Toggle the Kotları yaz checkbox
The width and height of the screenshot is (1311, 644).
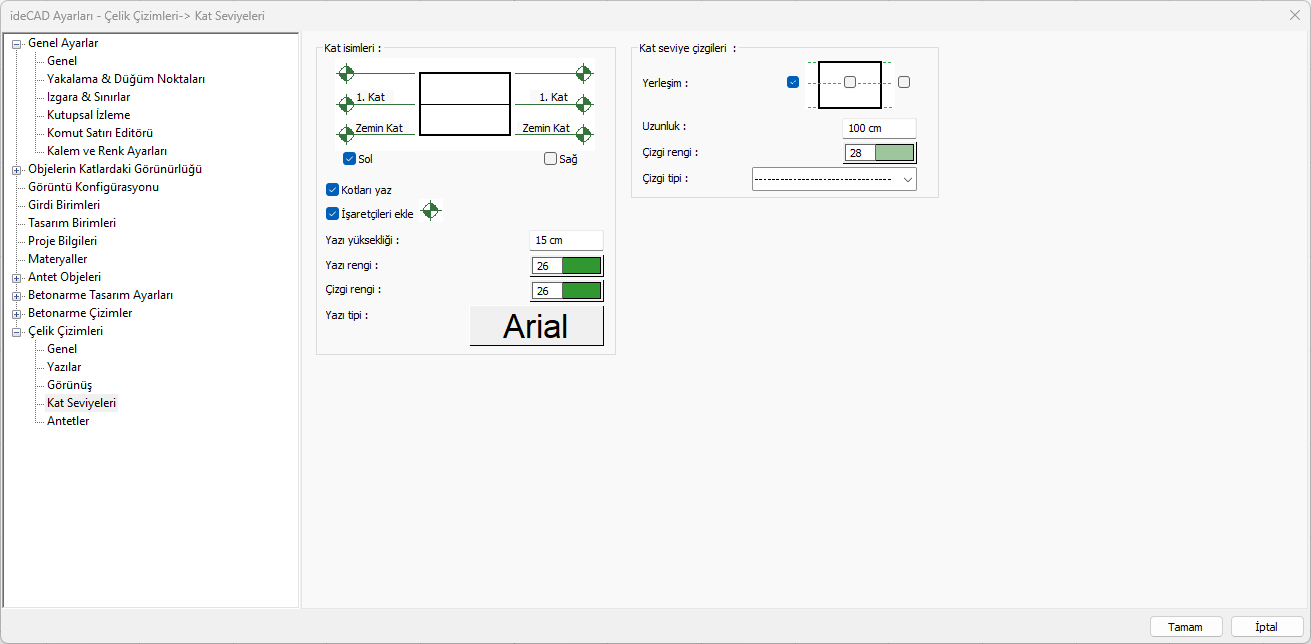click(x=333, y=189)
